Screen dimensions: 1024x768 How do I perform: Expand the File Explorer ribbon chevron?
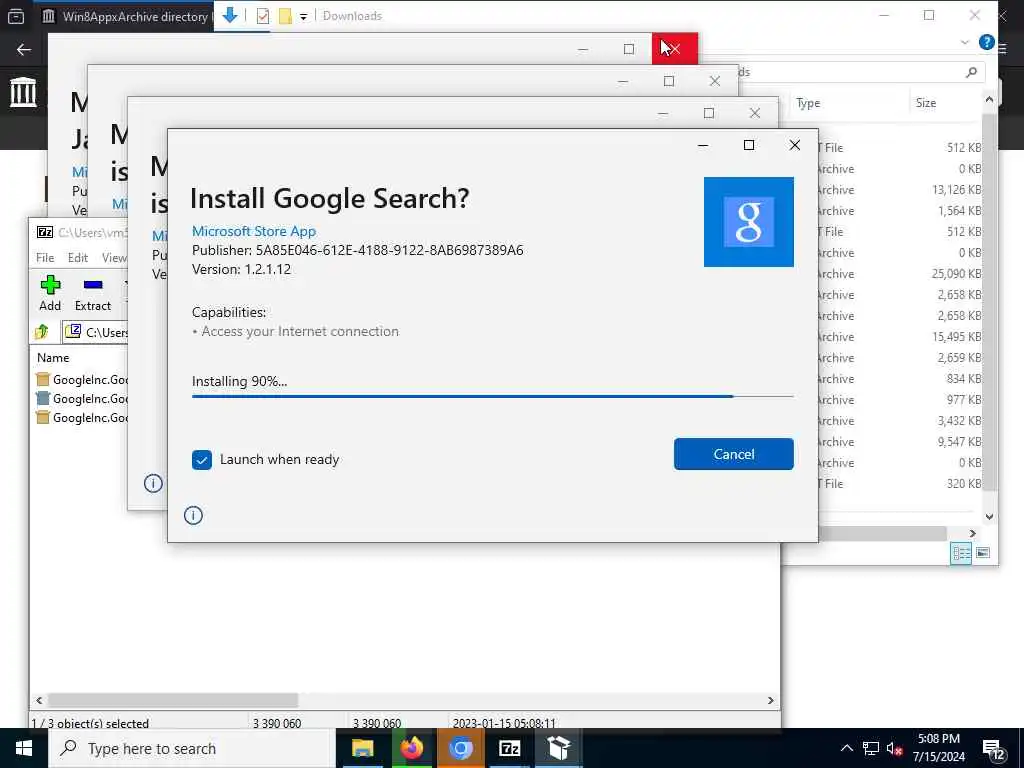pos(965,42)
